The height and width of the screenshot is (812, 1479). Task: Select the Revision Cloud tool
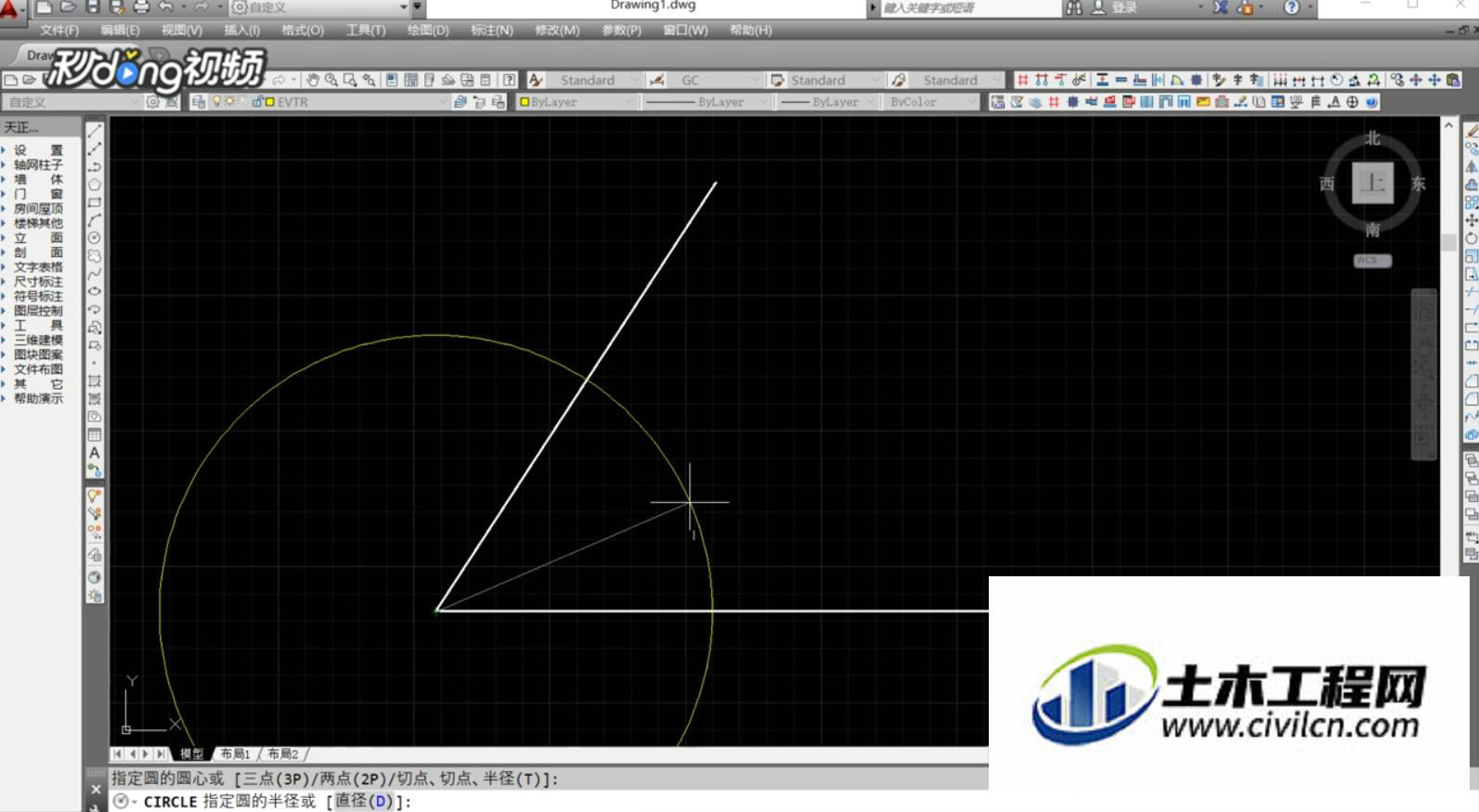coord(95,256)
